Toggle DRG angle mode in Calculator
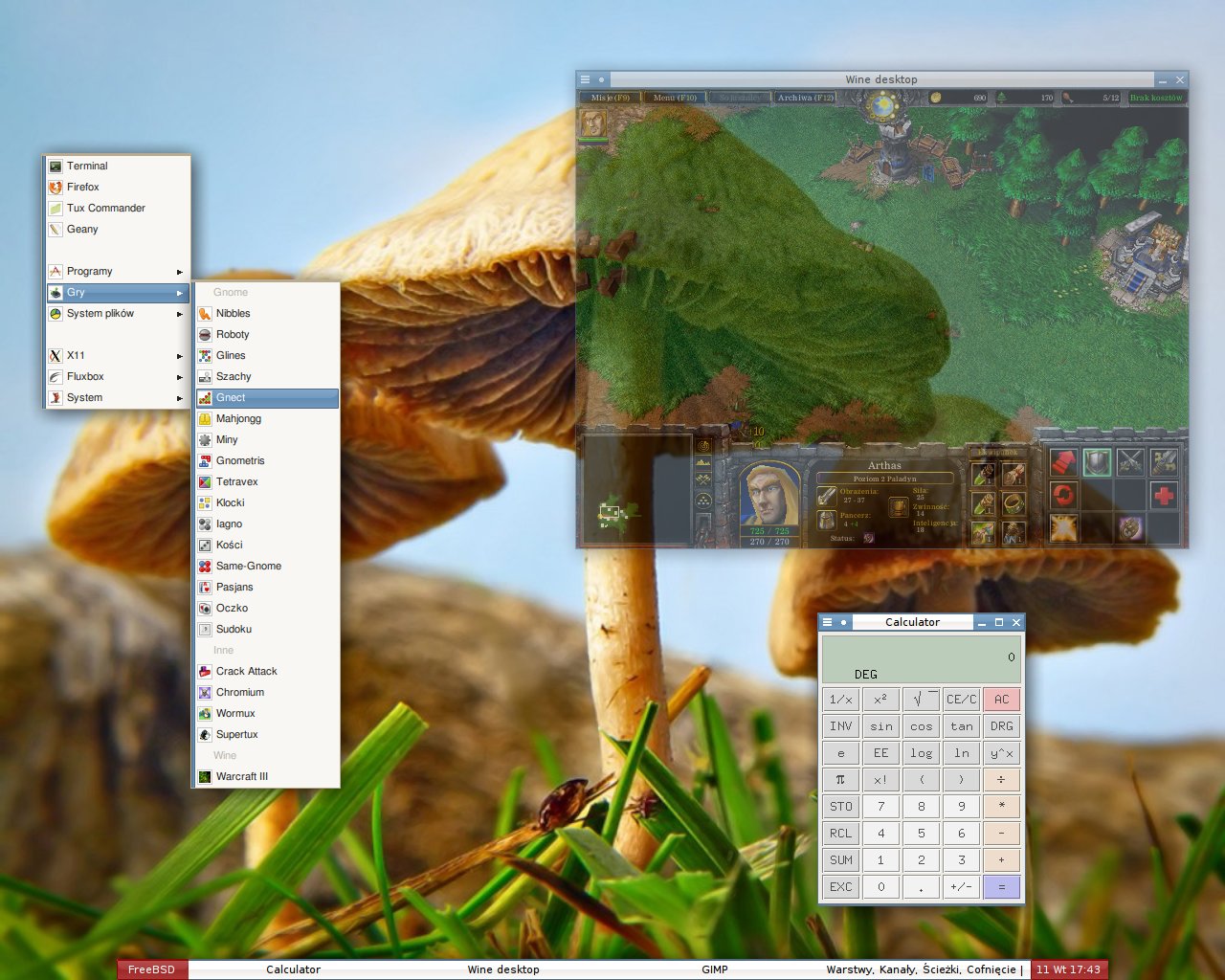This screenshot has width=1225, height=980. [1001, 725]
